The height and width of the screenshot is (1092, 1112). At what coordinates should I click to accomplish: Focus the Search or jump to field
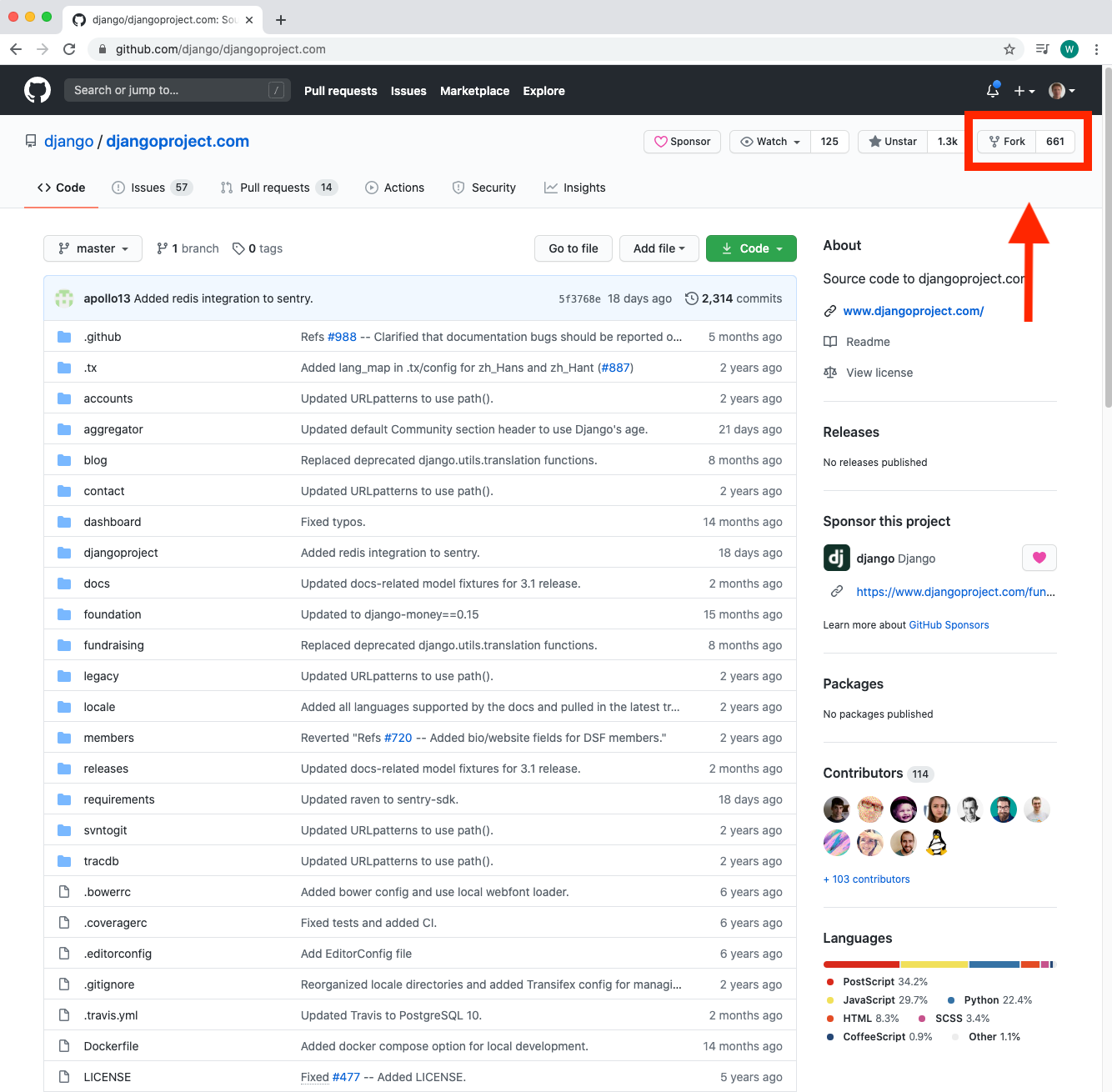(x=178, y=90)
